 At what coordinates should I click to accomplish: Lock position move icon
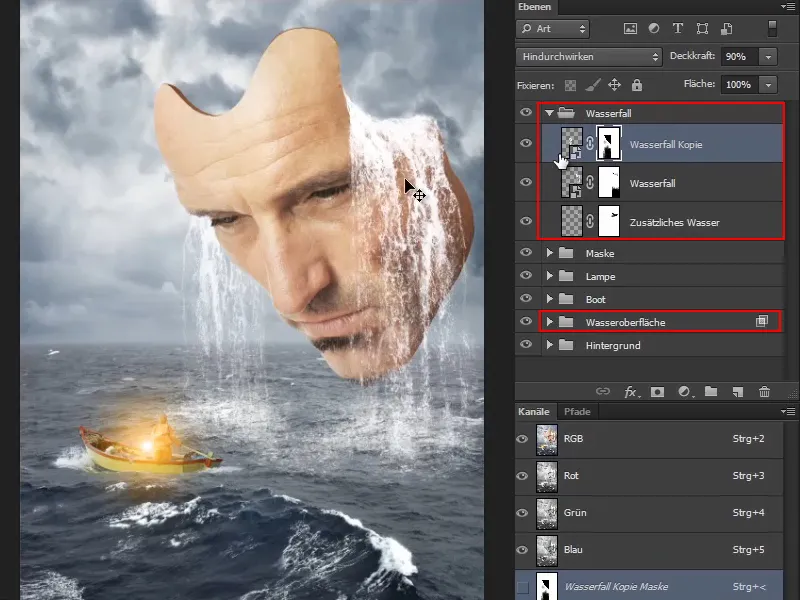614,85
